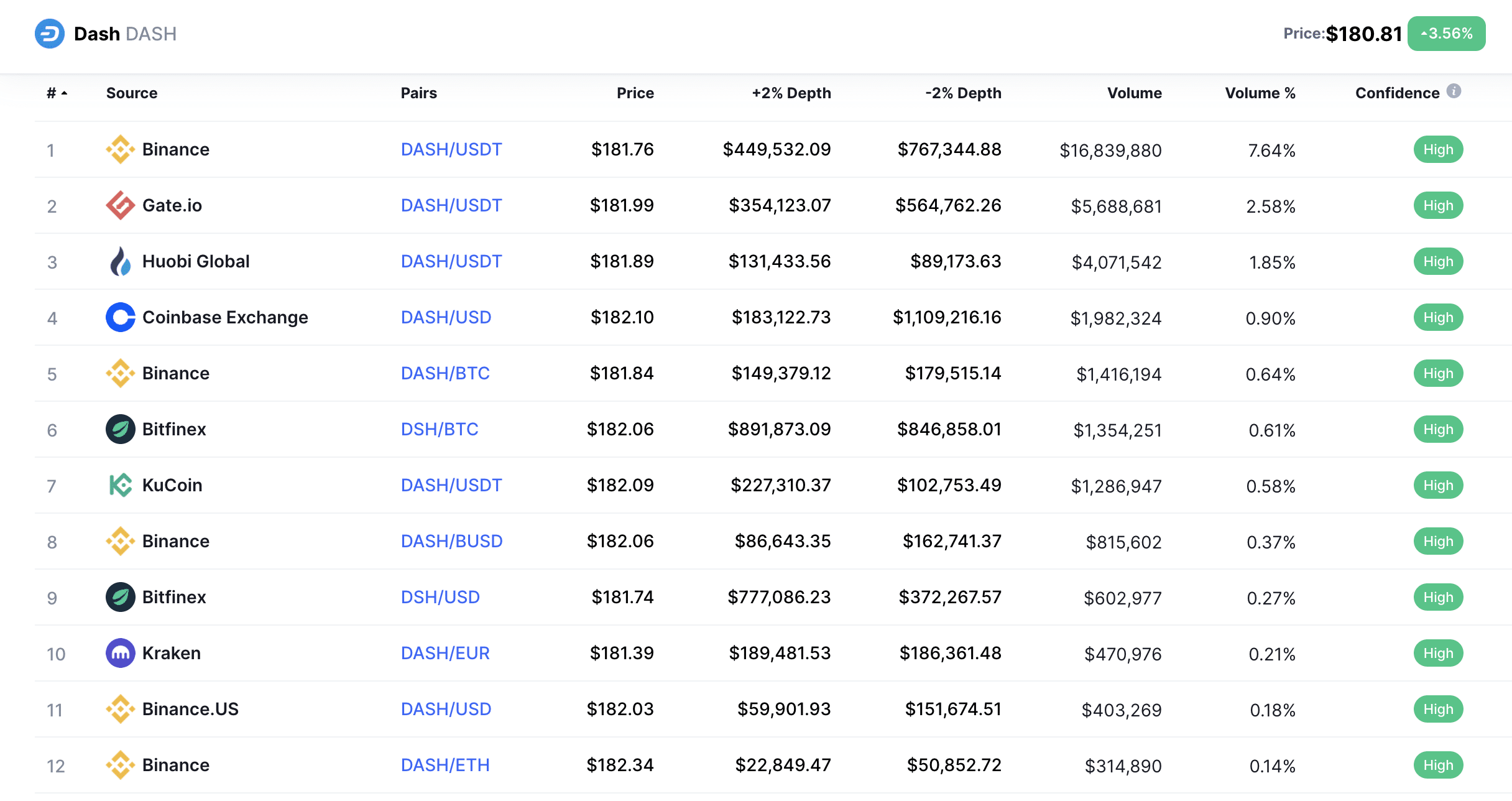Image resolution: width=1512 pixels, height=801 pixels.
Task: Sort by rank number column header
Action: [57, 93]
